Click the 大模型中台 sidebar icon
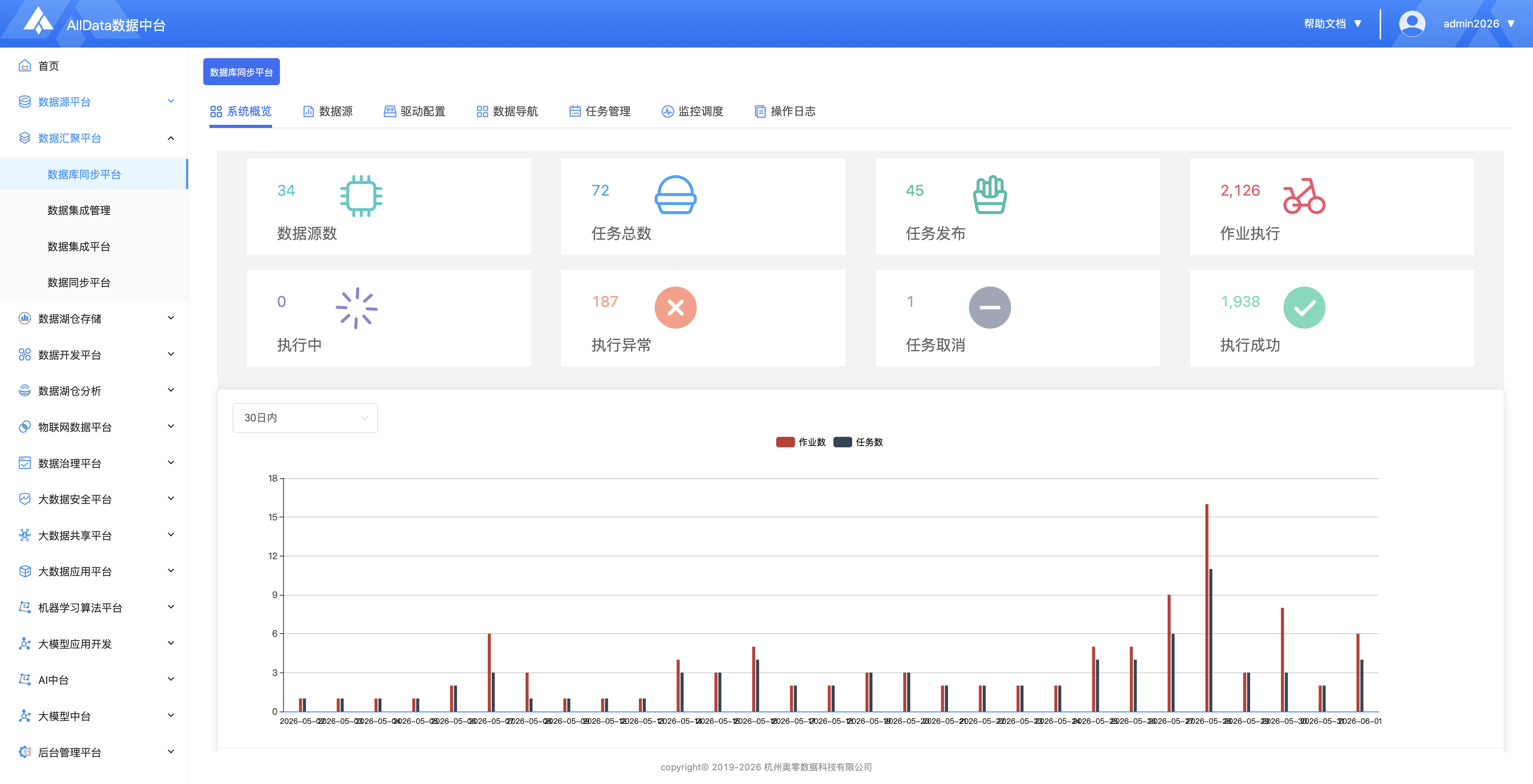Image resolution: width=1533 pixels, height=784 pixels. click(24, 716)
